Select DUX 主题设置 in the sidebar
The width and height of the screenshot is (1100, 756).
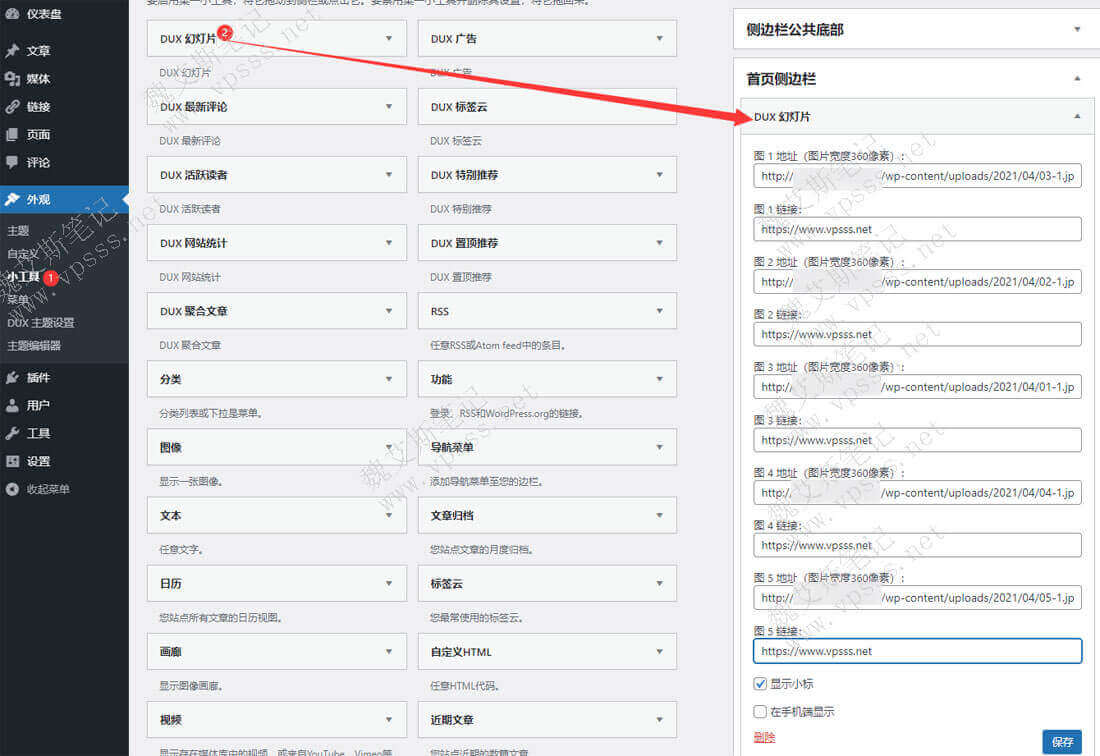point(41,323)
